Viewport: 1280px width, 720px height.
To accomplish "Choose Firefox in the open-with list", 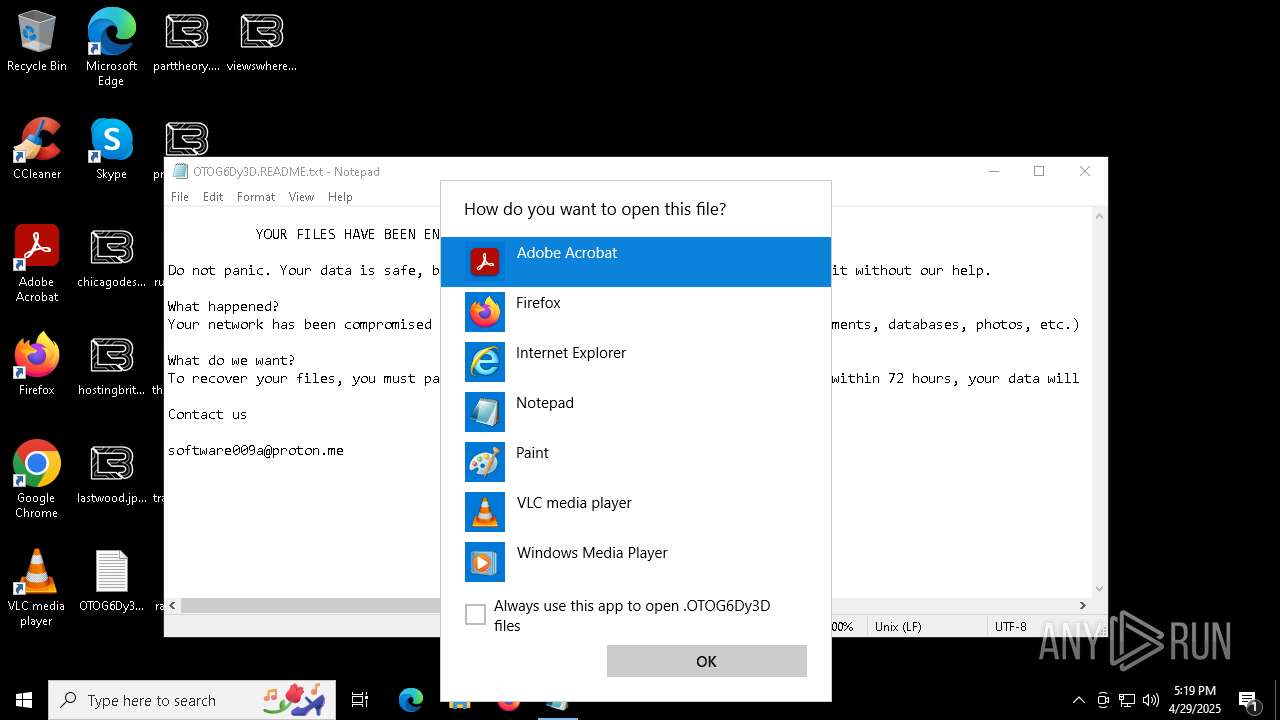I will click(x=635, y=312).
